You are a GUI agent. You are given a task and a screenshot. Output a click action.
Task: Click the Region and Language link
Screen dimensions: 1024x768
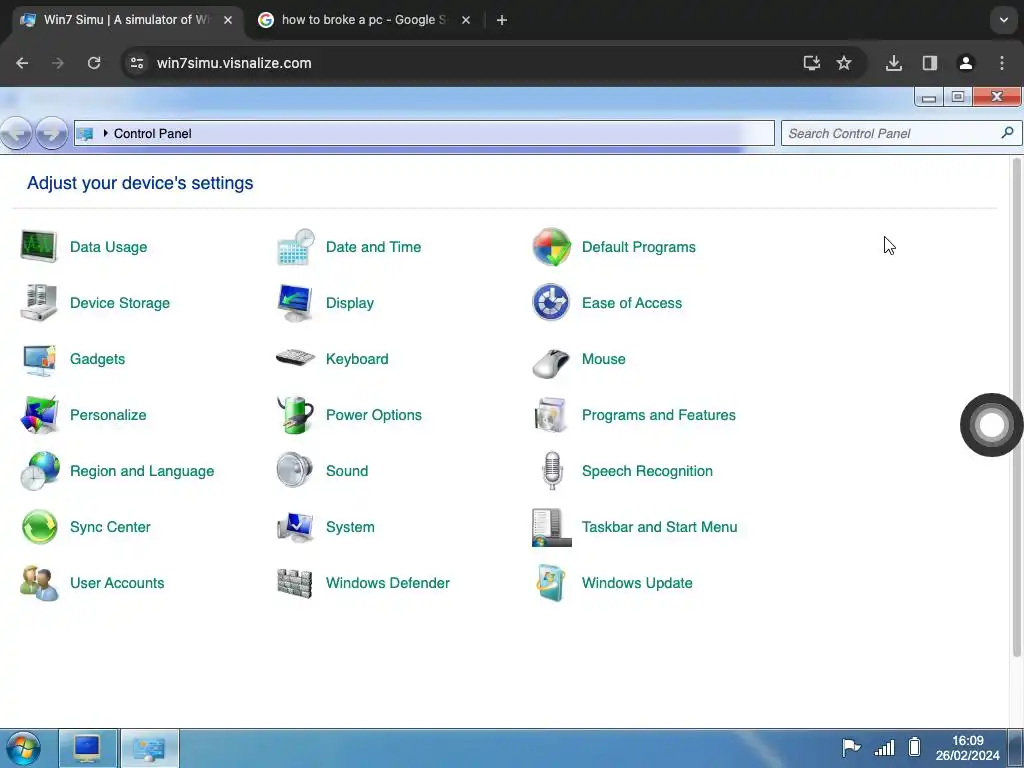[x=142, y=471]
